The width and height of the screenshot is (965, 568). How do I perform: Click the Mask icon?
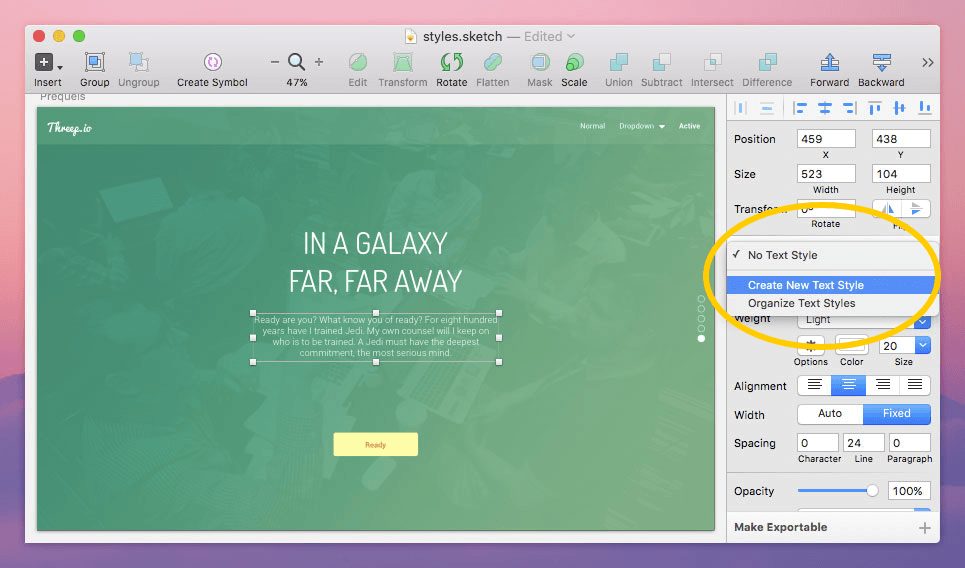pos(540,62)
